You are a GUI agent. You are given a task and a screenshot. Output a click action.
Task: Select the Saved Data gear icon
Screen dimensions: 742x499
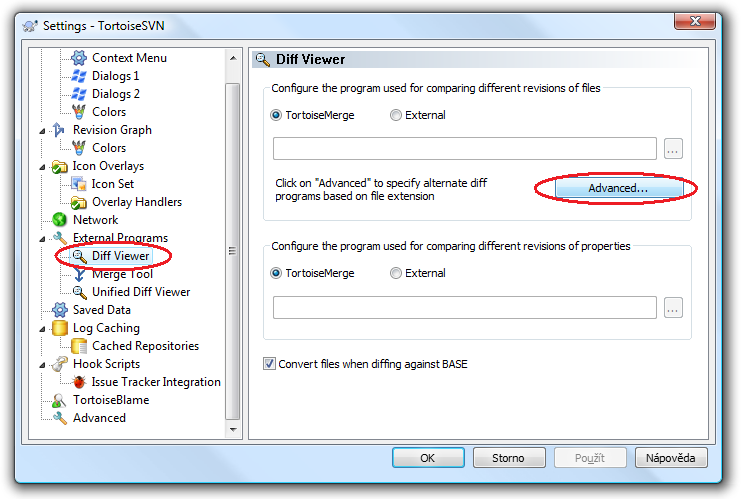pos(60,310)
